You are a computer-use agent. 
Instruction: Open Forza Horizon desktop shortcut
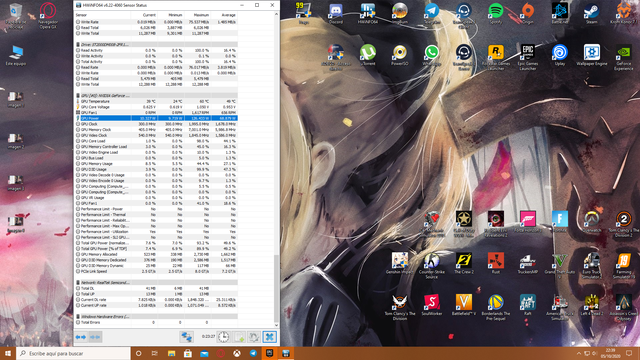click(x=528, y=222)
